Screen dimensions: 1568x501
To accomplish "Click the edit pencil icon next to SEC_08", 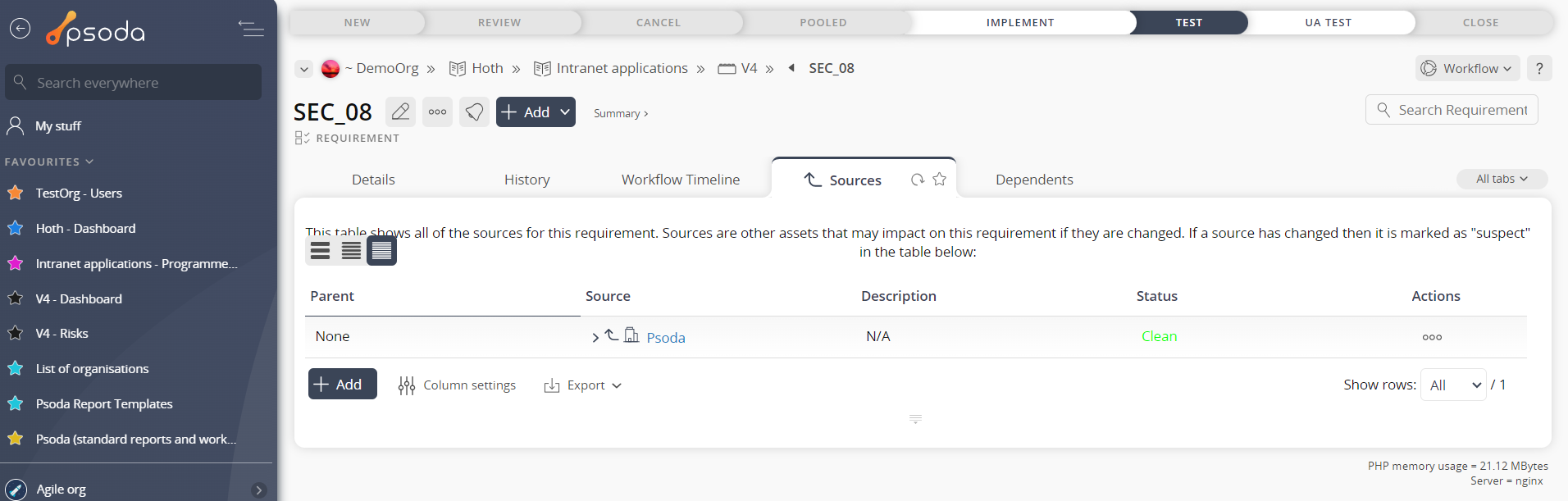I will coord(400,112).
